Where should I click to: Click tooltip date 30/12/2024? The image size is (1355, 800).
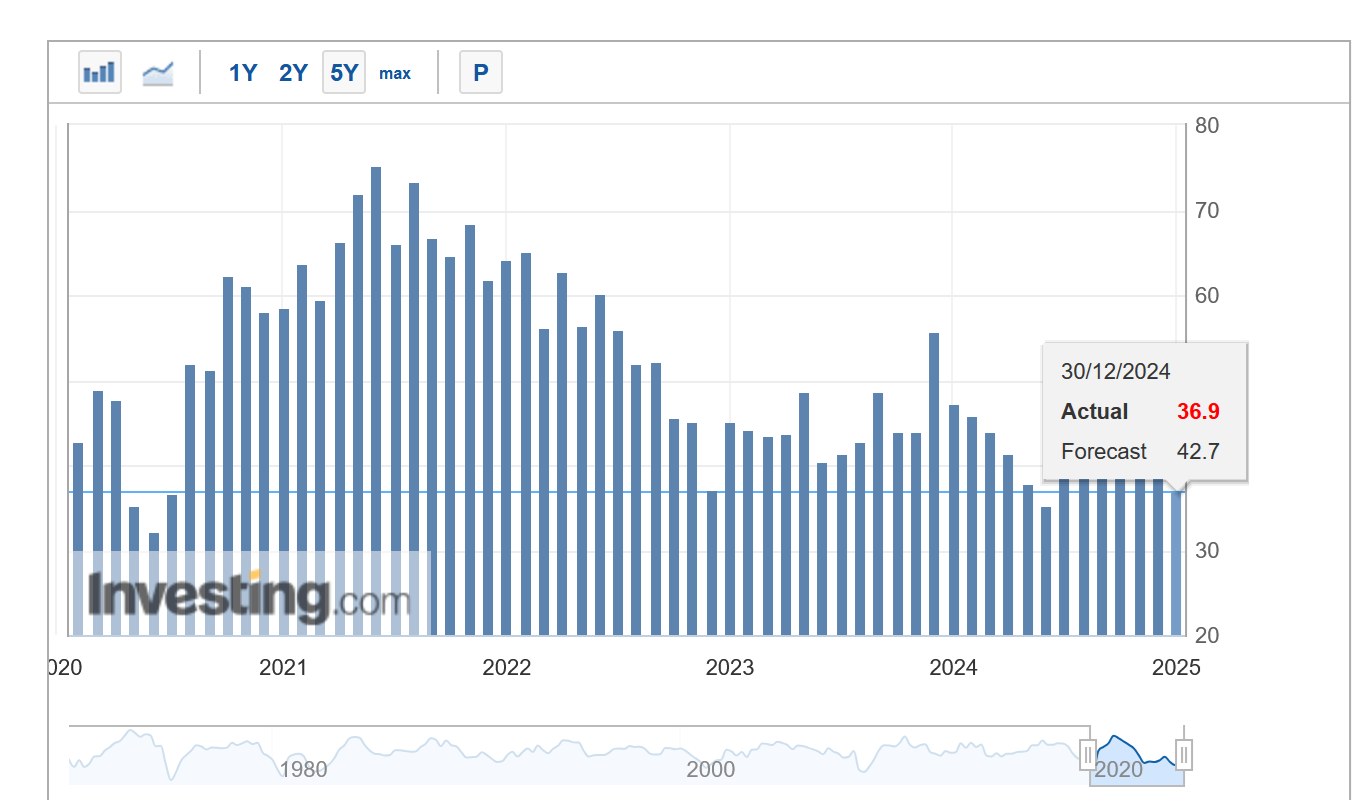click(x=1115, y=372)
